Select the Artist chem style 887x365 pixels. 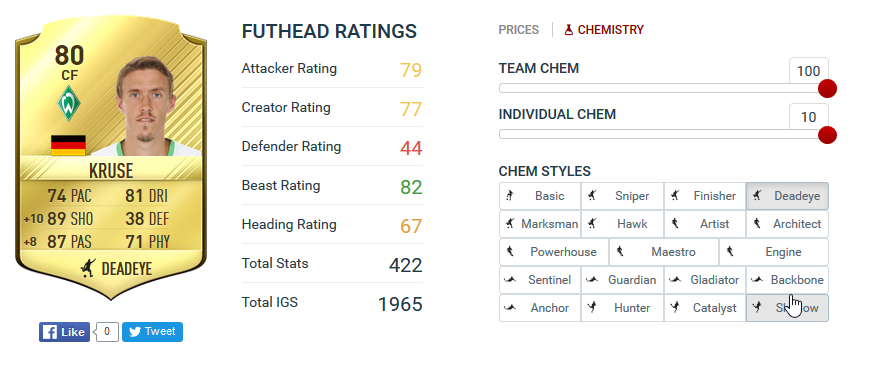click(705, 224)
